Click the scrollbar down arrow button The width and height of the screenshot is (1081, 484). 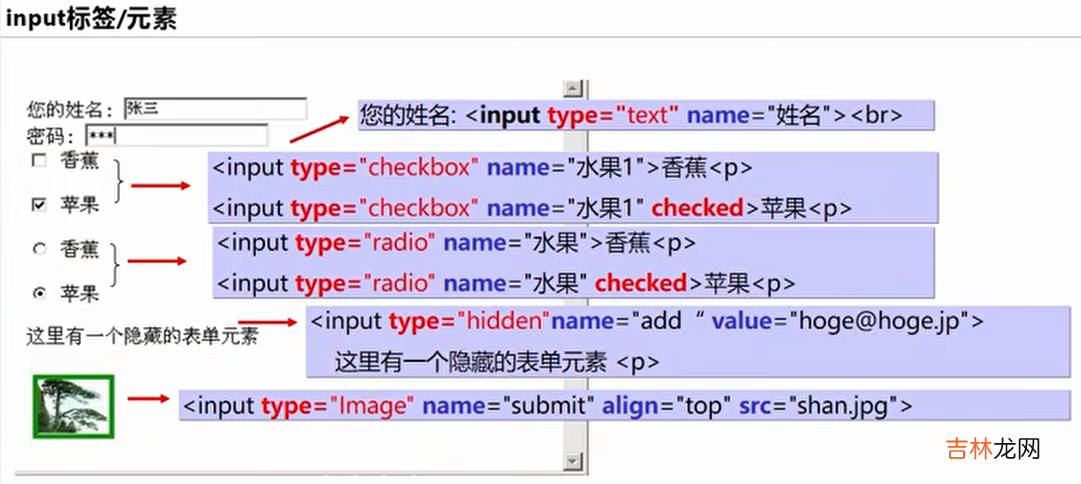point(573,461)
